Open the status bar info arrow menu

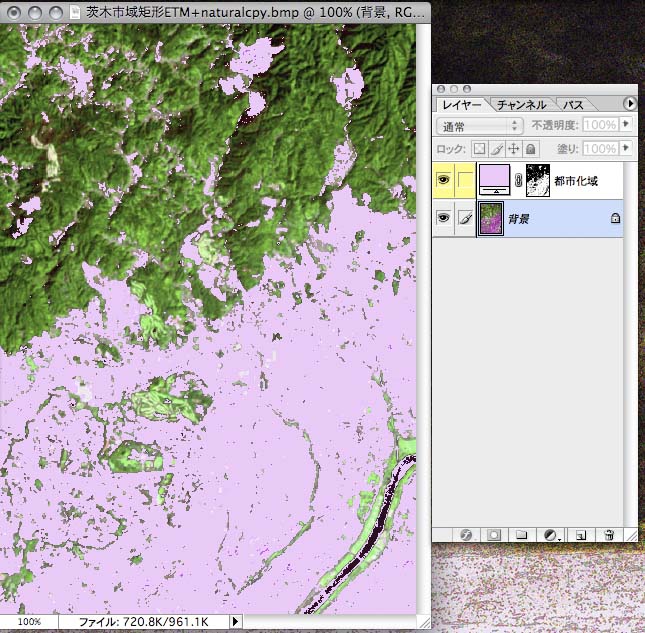[235, 621]
